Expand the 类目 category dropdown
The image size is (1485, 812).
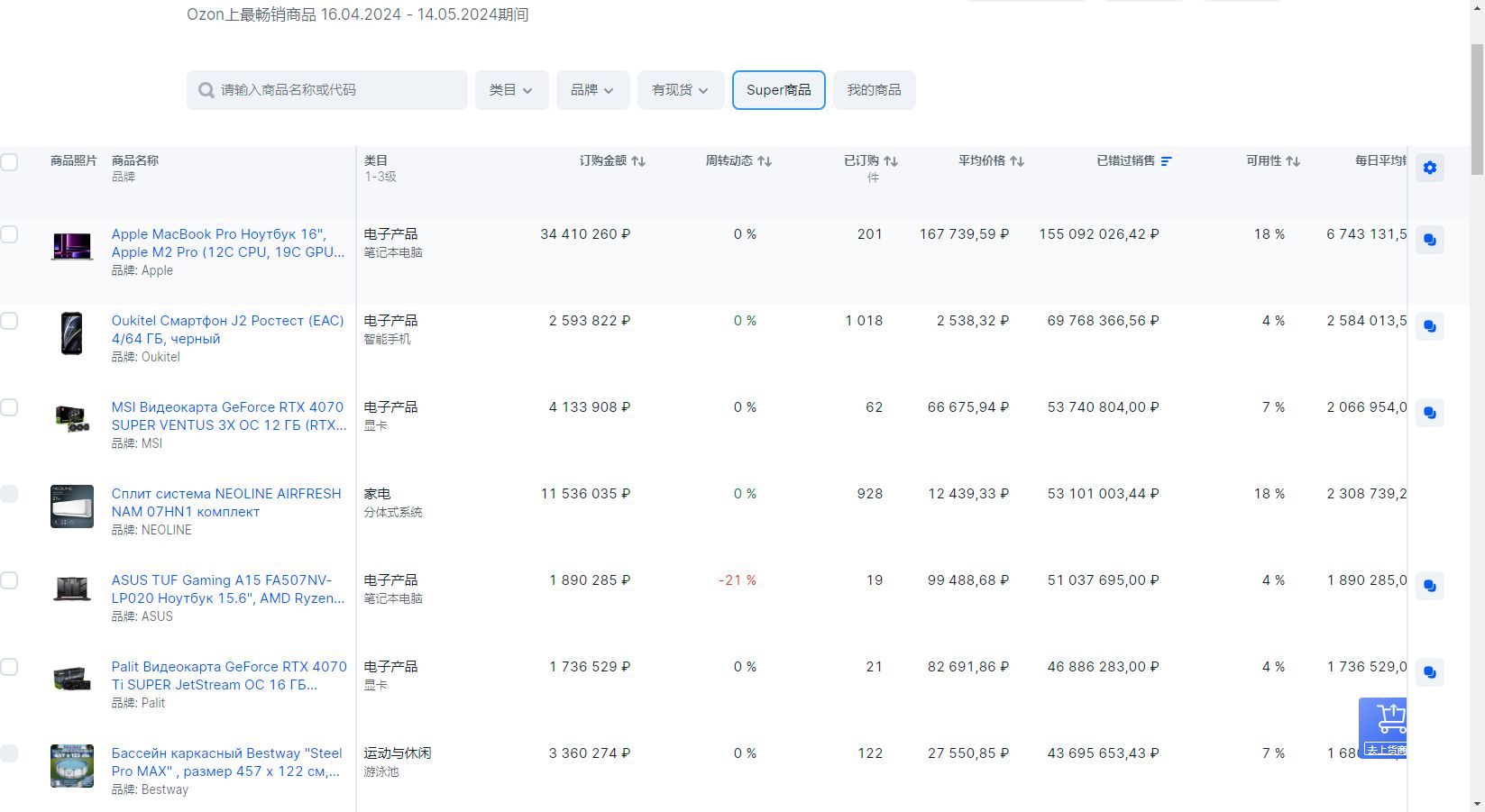coord(511,90)
